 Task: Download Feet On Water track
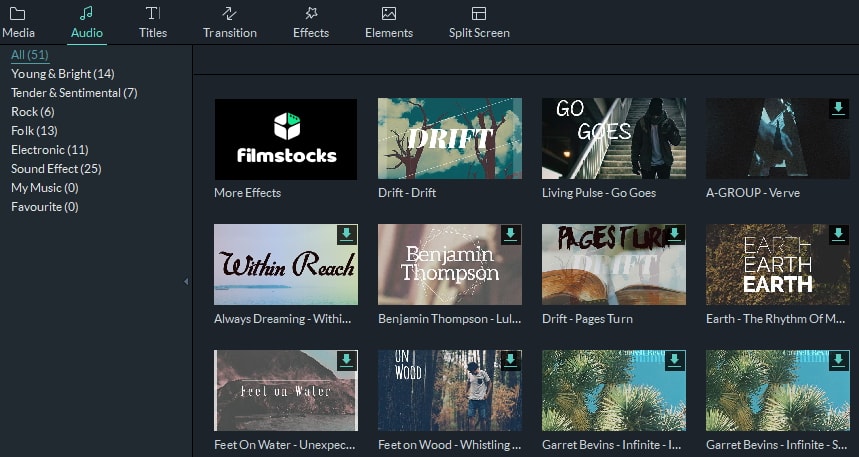[347, 361]
